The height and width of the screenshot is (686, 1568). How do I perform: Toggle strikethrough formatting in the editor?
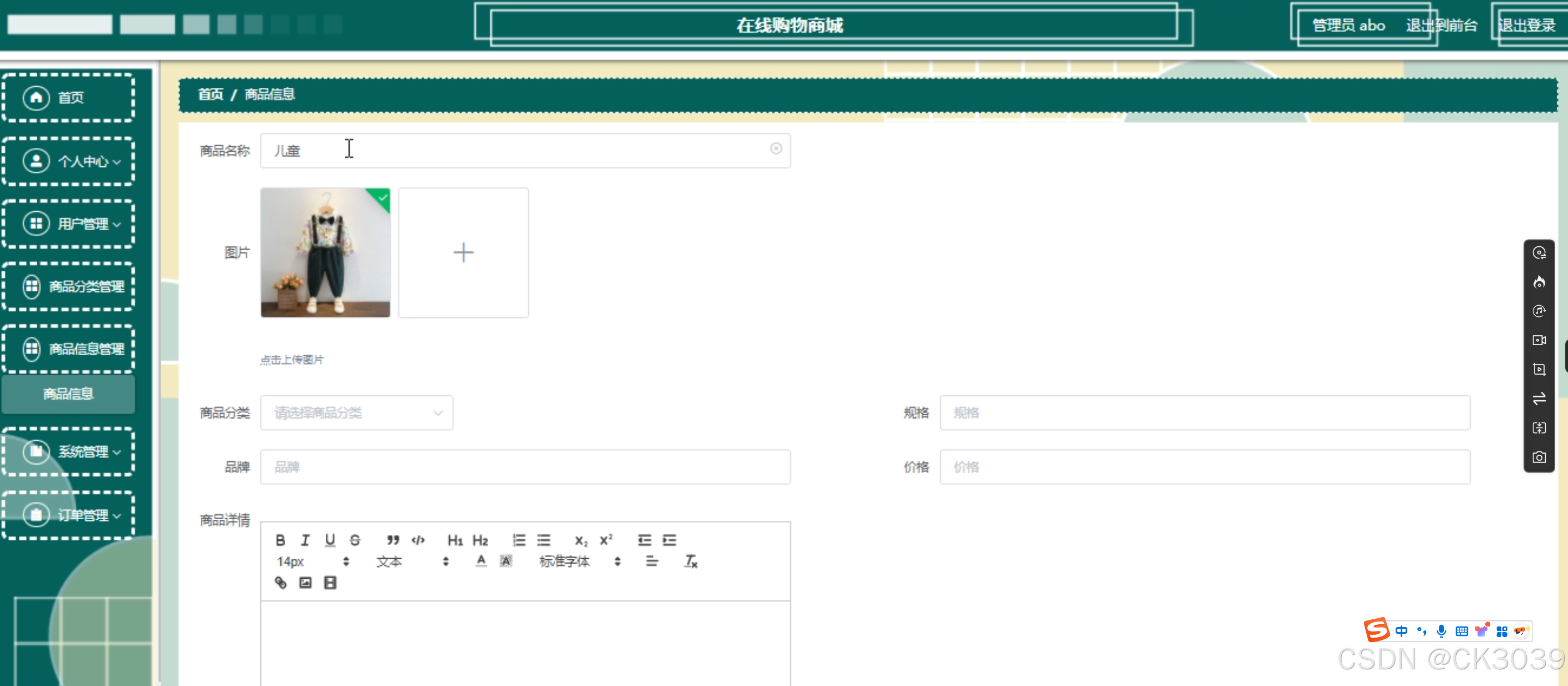(355, 540)
